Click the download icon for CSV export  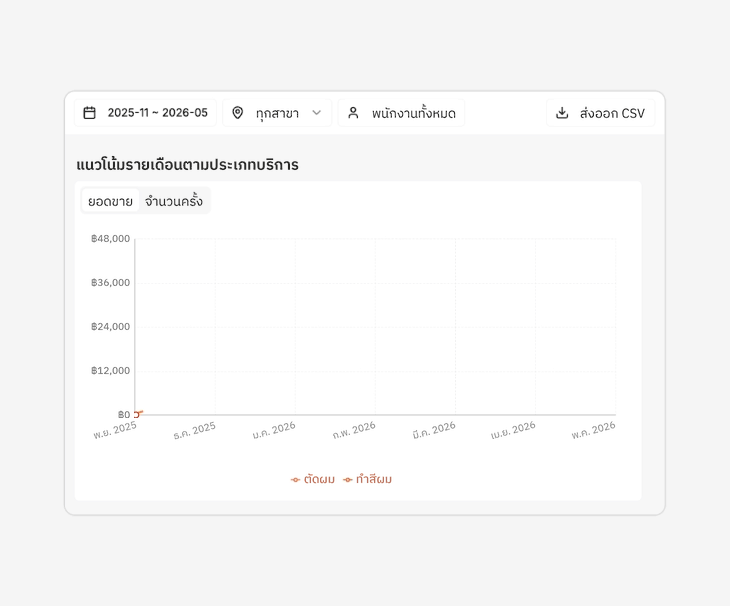point(562,113)
